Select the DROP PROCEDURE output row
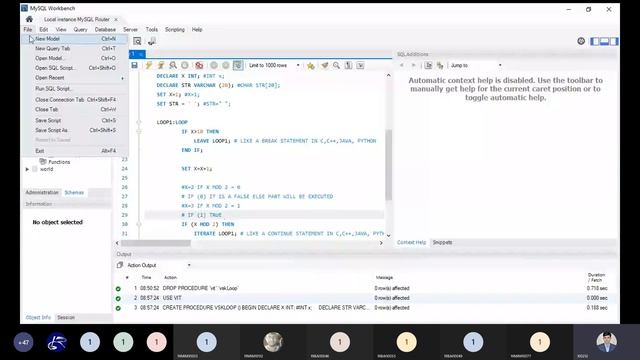 (365, 288)
